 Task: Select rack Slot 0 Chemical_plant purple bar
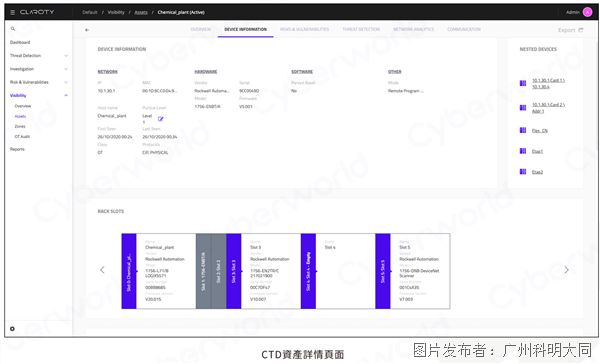pos(129,271)
